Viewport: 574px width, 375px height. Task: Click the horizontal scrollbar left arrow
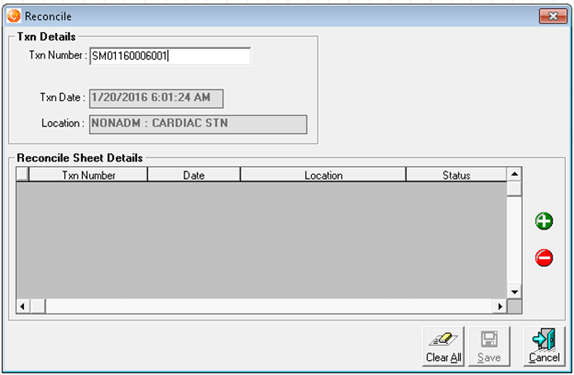(23, 306)
